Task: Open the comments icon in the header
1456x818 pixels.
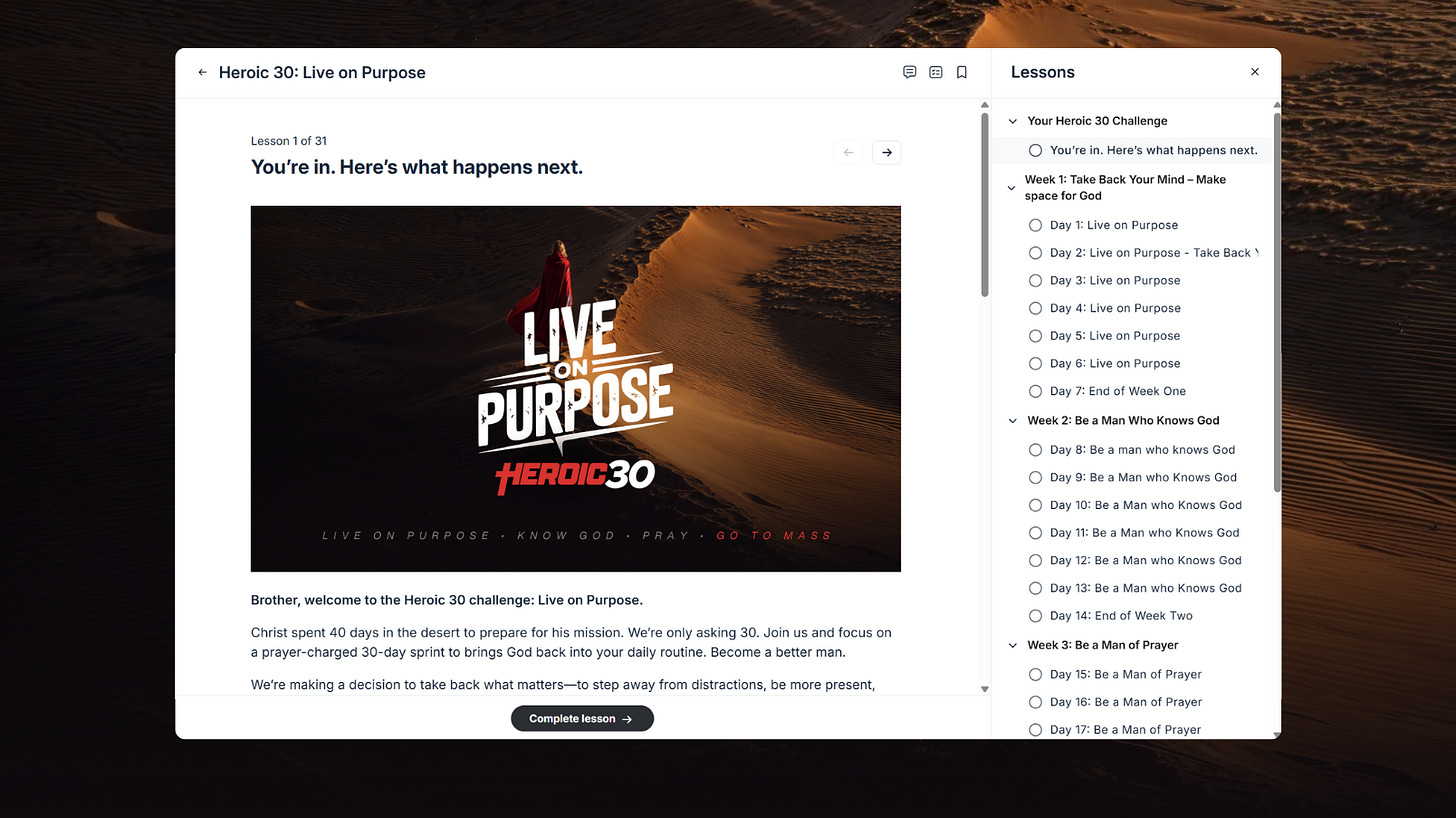Action: click(909, 72)
